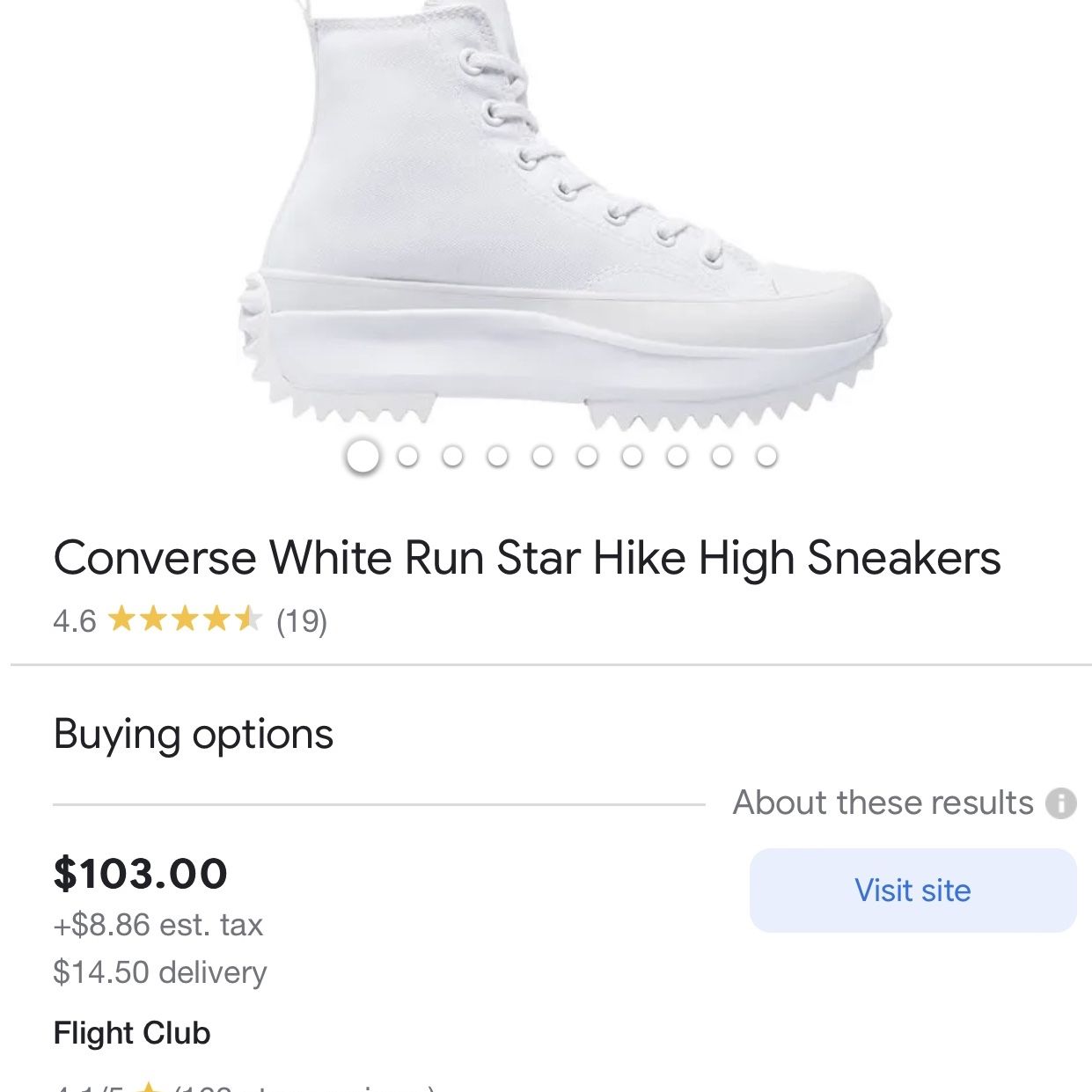Select the eighth carousel image dot

coord(677,456)
